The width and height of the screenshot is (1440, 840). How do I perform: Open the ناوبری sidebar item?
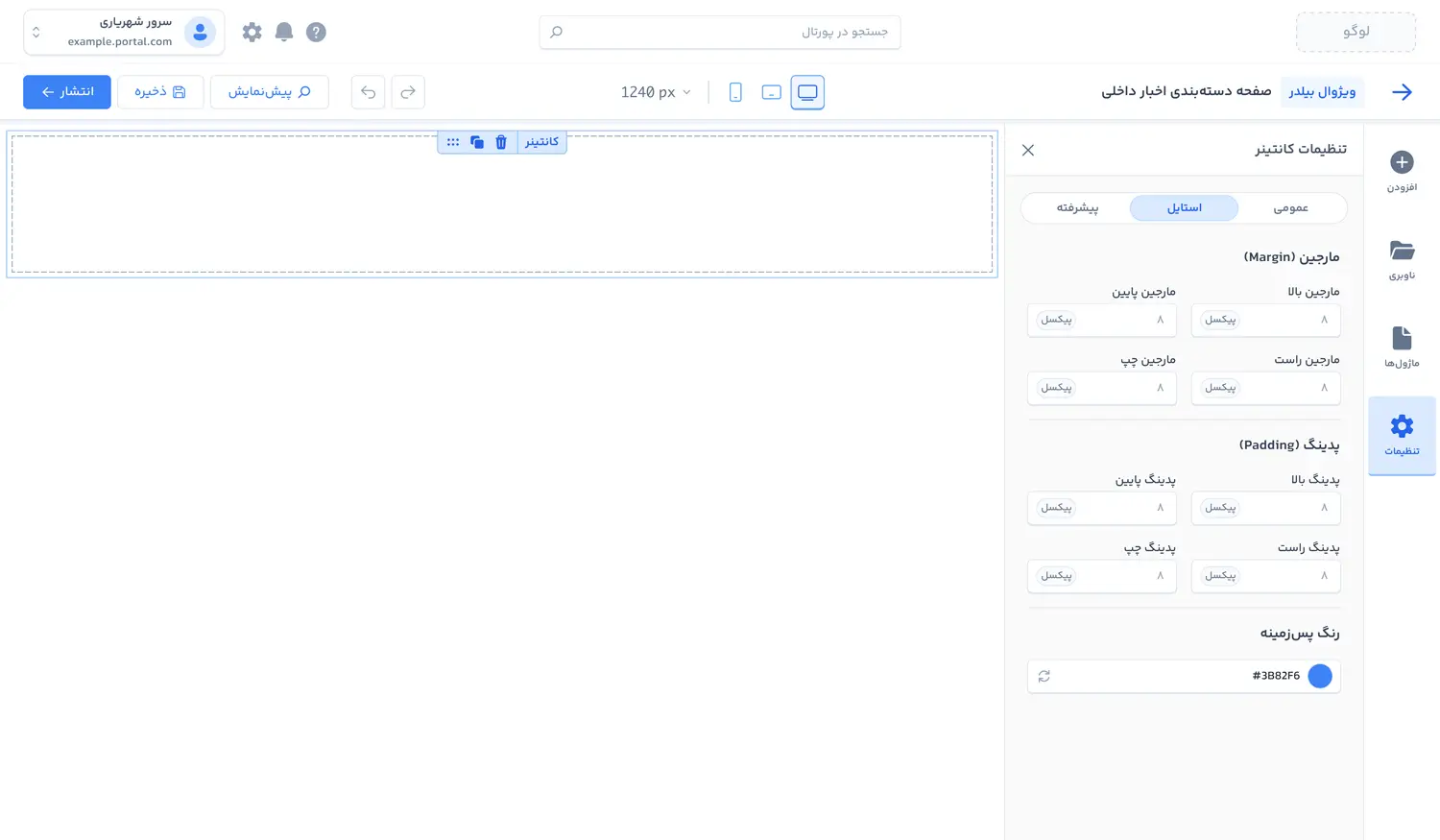[x=1402, y=260]
